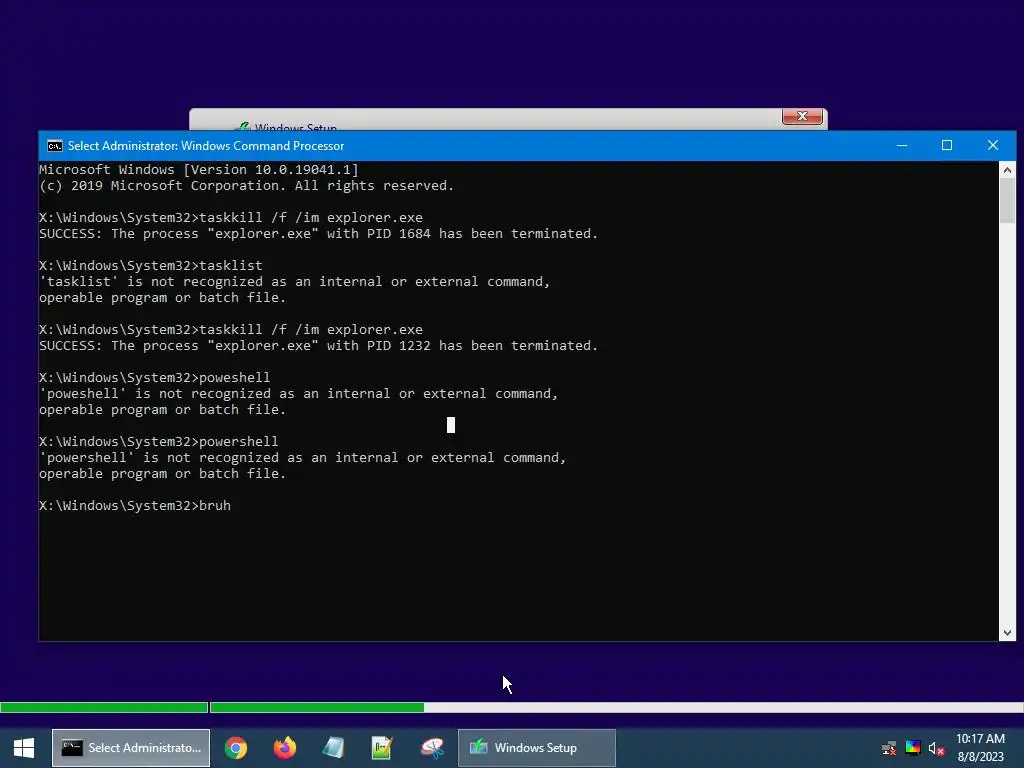The image size is (1024, 768).
Task: Open the Windows Start button
Action: [24, 748]
